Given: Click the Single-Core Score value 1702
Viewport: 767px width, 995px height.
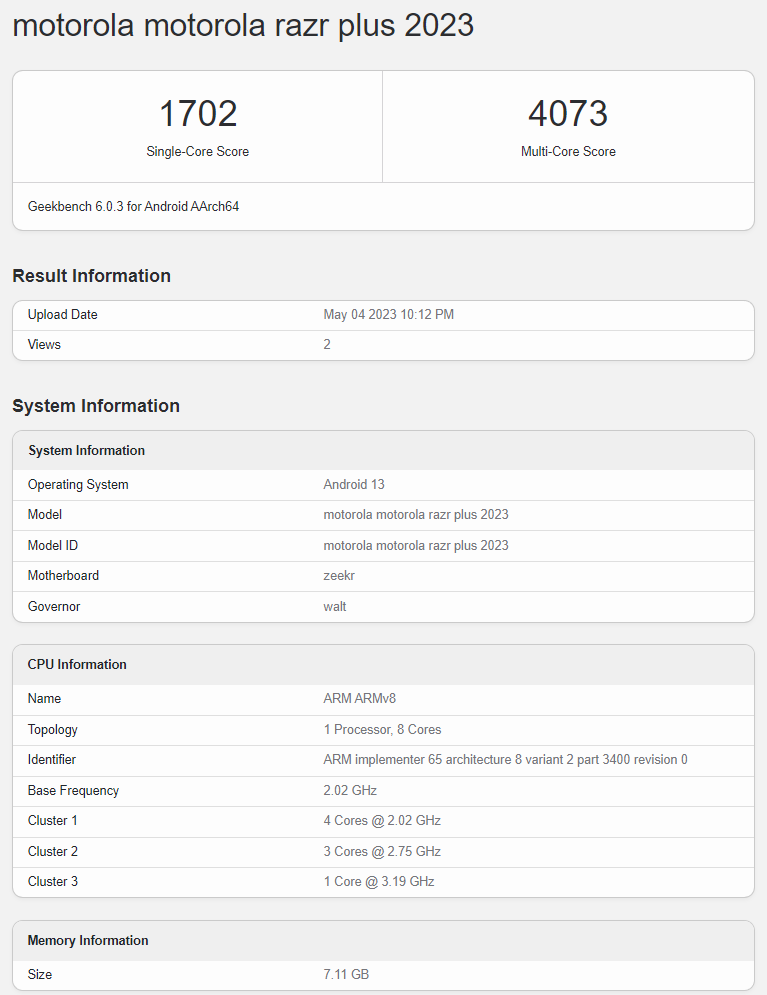Looking at the screenshot, I should coord(198,114).
